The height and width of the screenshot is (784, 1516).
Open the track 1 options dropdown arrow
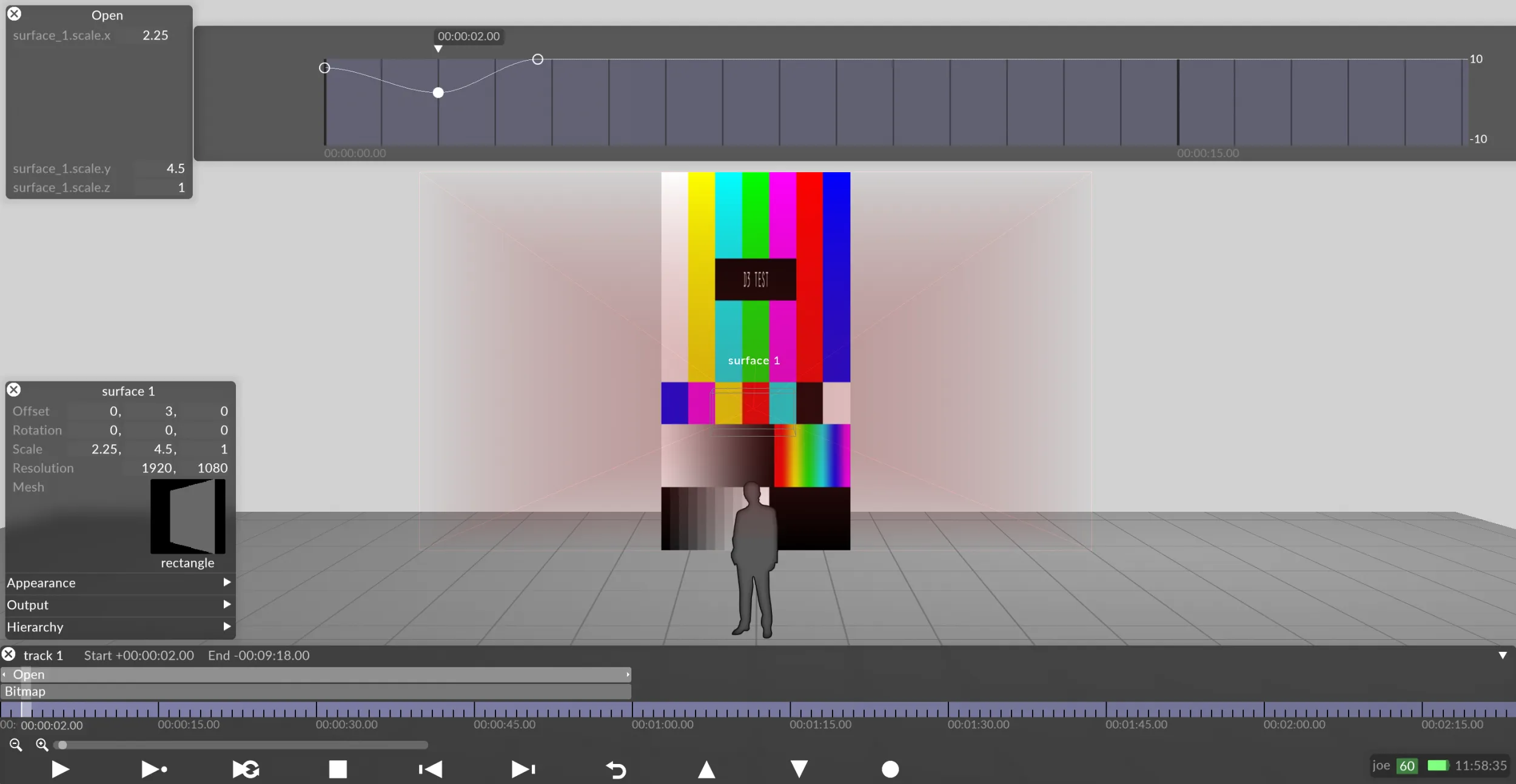click(1502, 655)
